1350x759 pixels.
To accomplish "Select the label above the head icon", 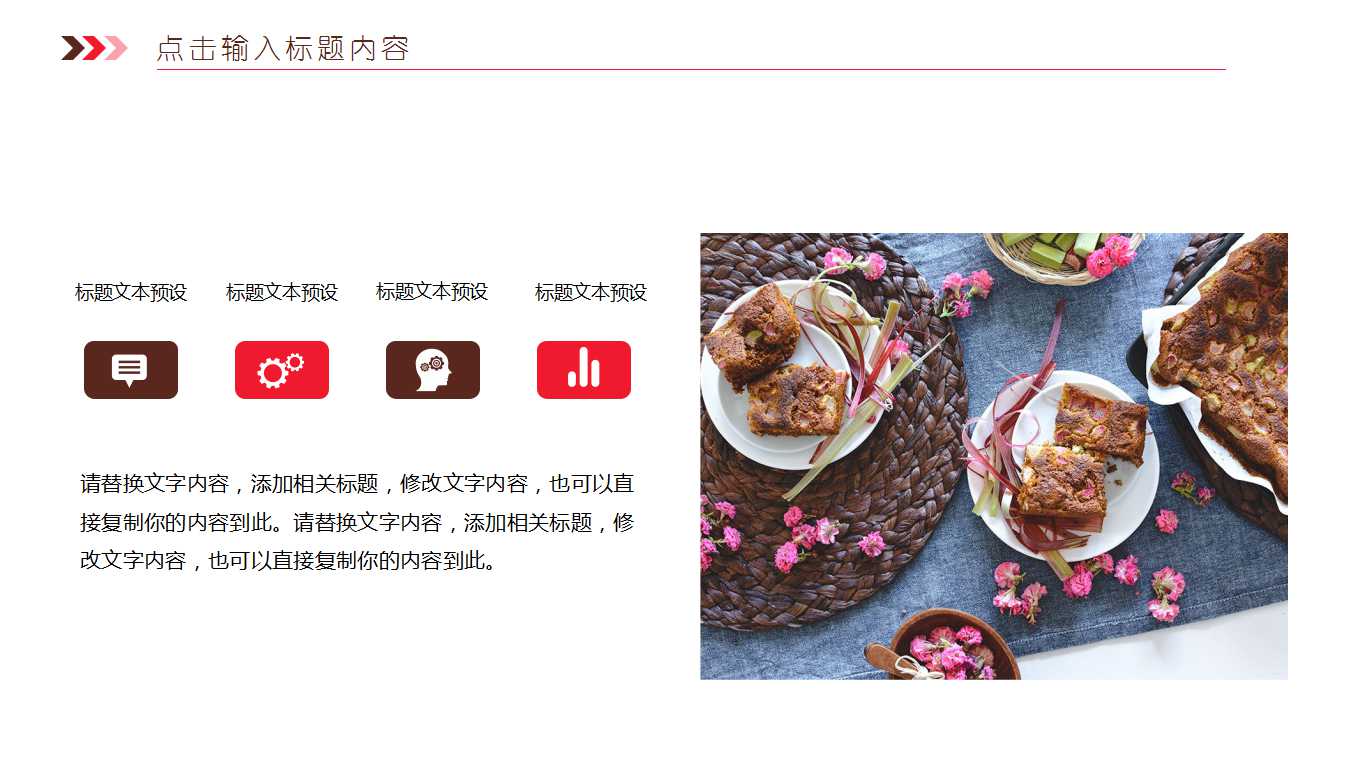I will (432, 292).
